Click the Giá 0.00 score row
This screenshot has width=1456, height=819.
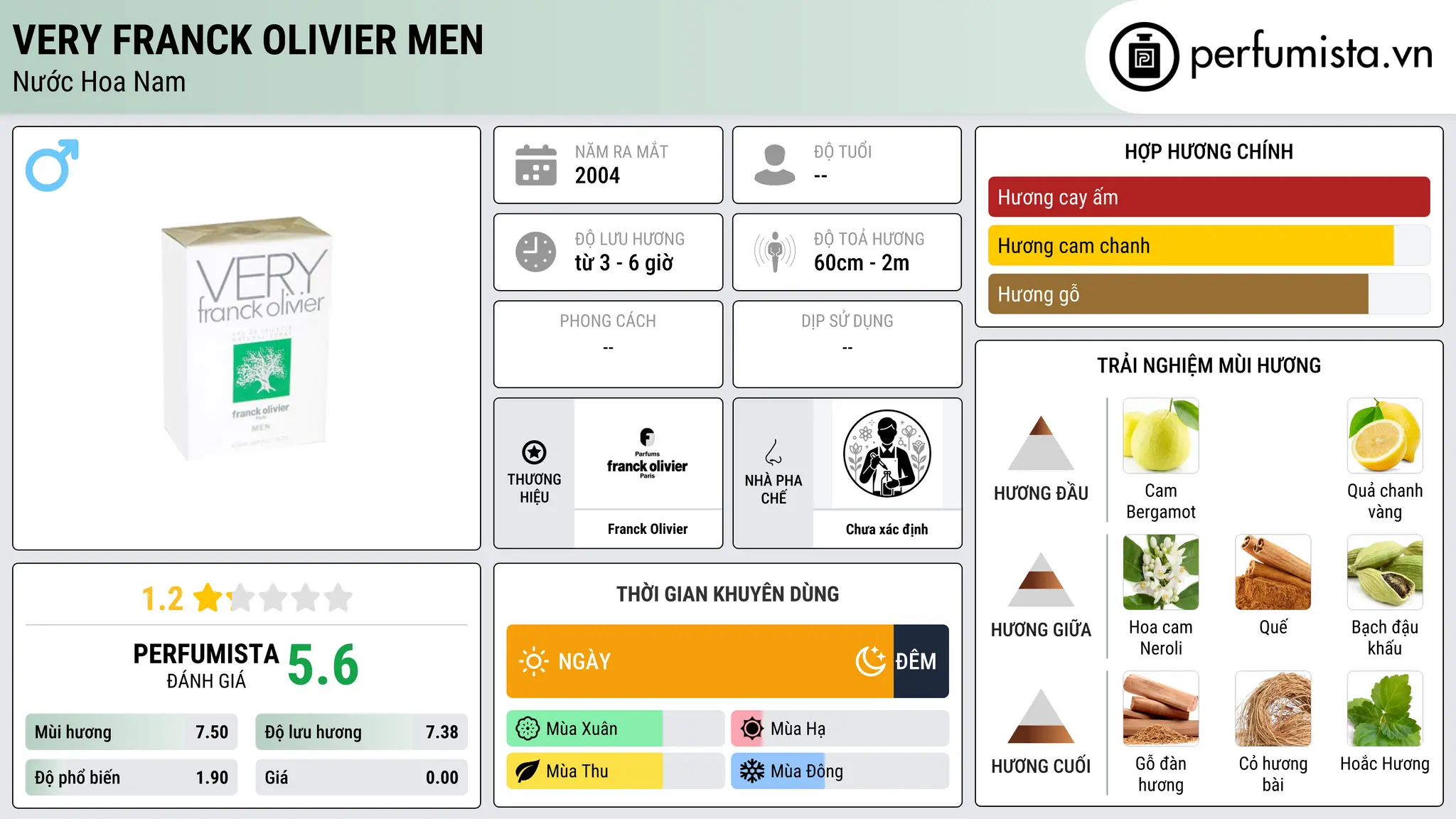point(361,778)
